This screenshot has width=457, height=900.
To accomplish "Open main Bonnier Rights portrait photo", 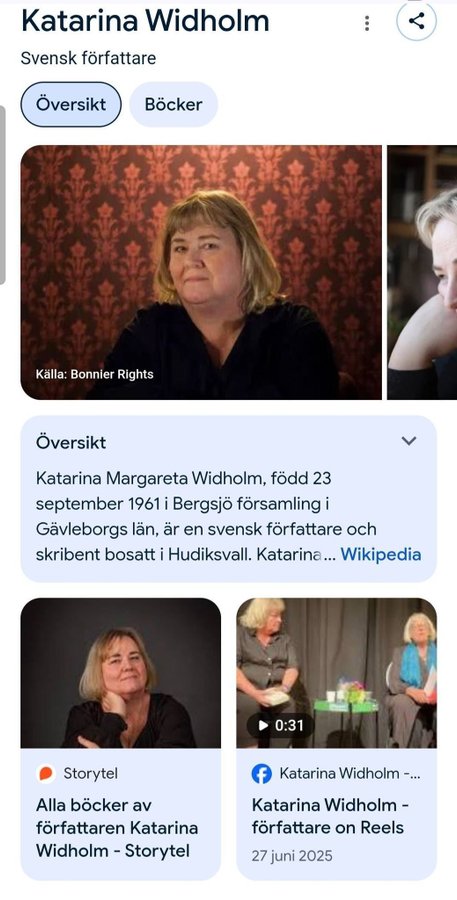I will point(201,272).
